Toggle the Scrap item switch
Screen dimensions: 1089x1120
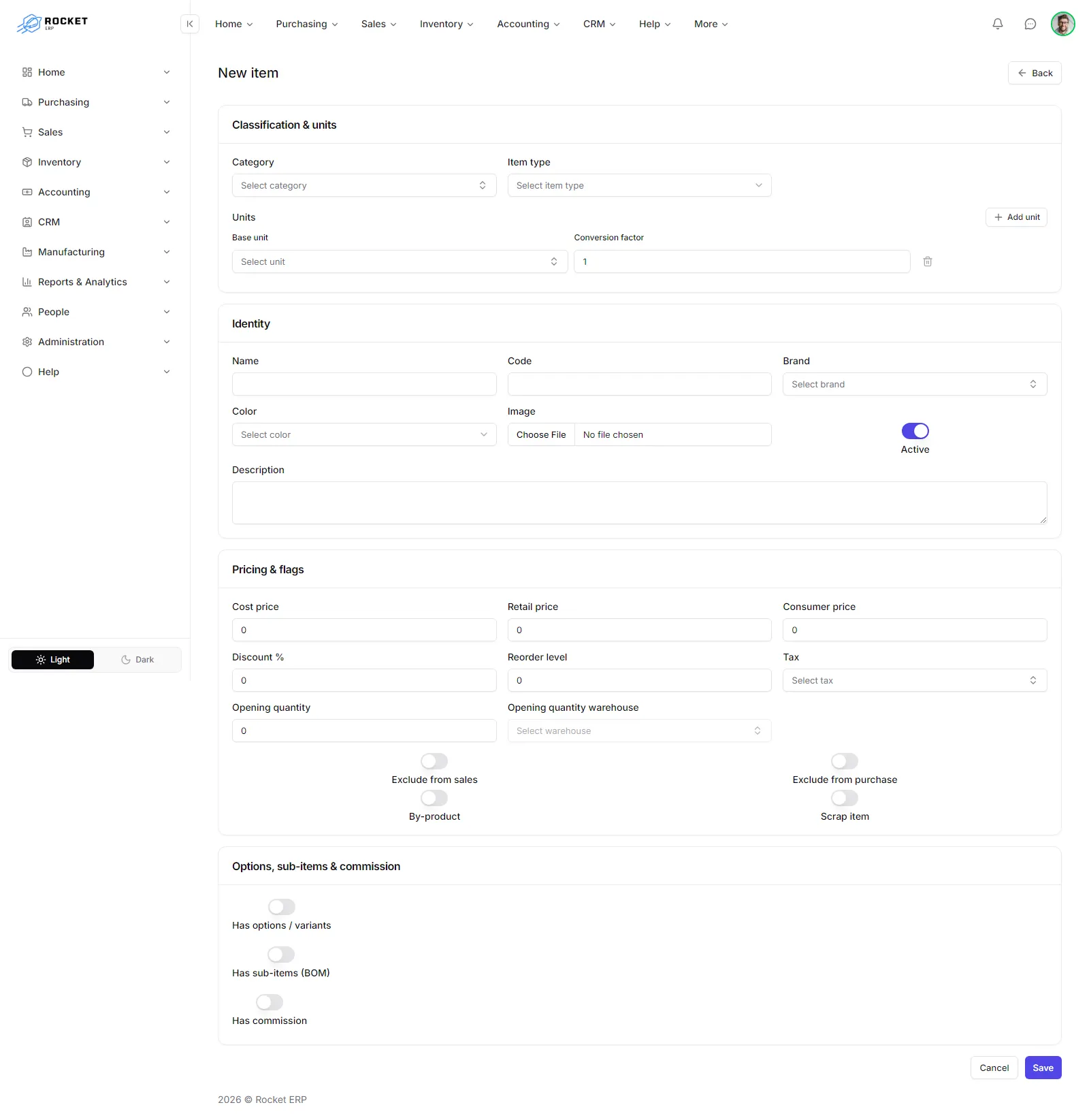[x=845, y=798]
